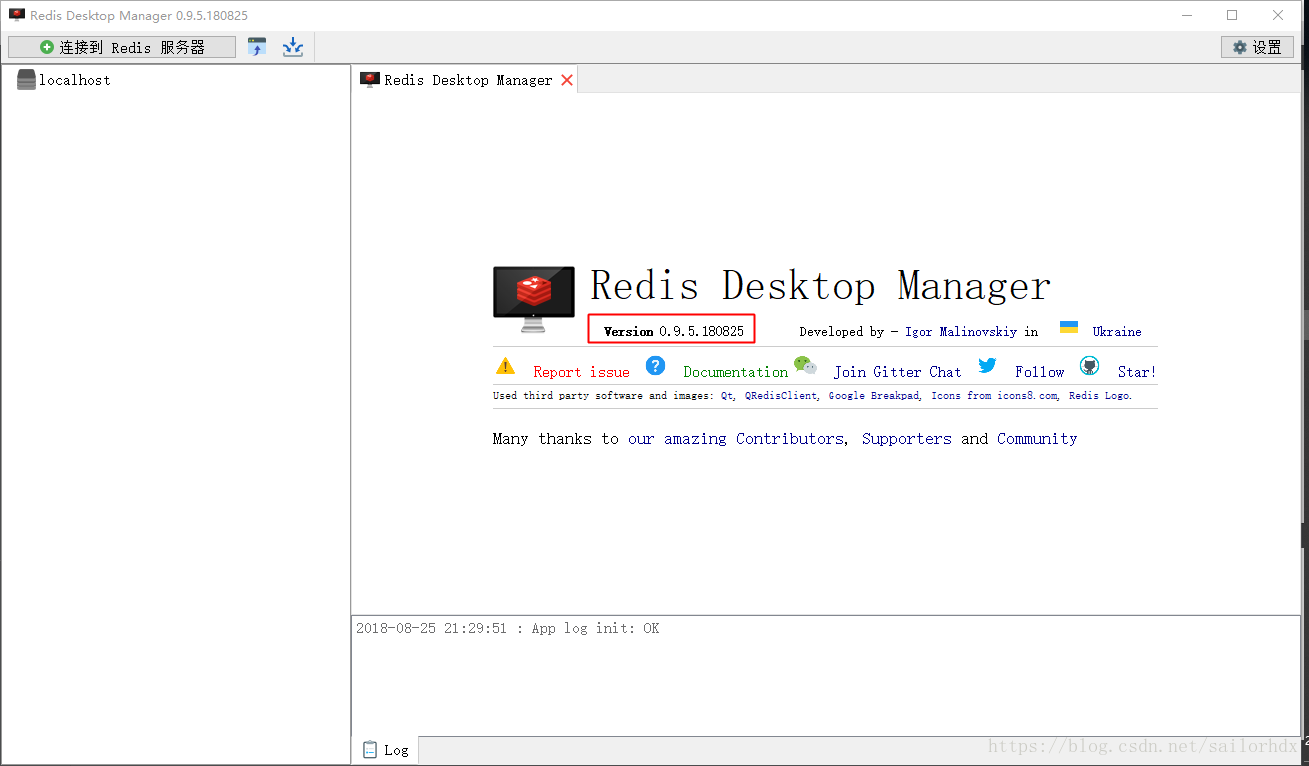Select localhost in the connection tree

click(75, 80)
